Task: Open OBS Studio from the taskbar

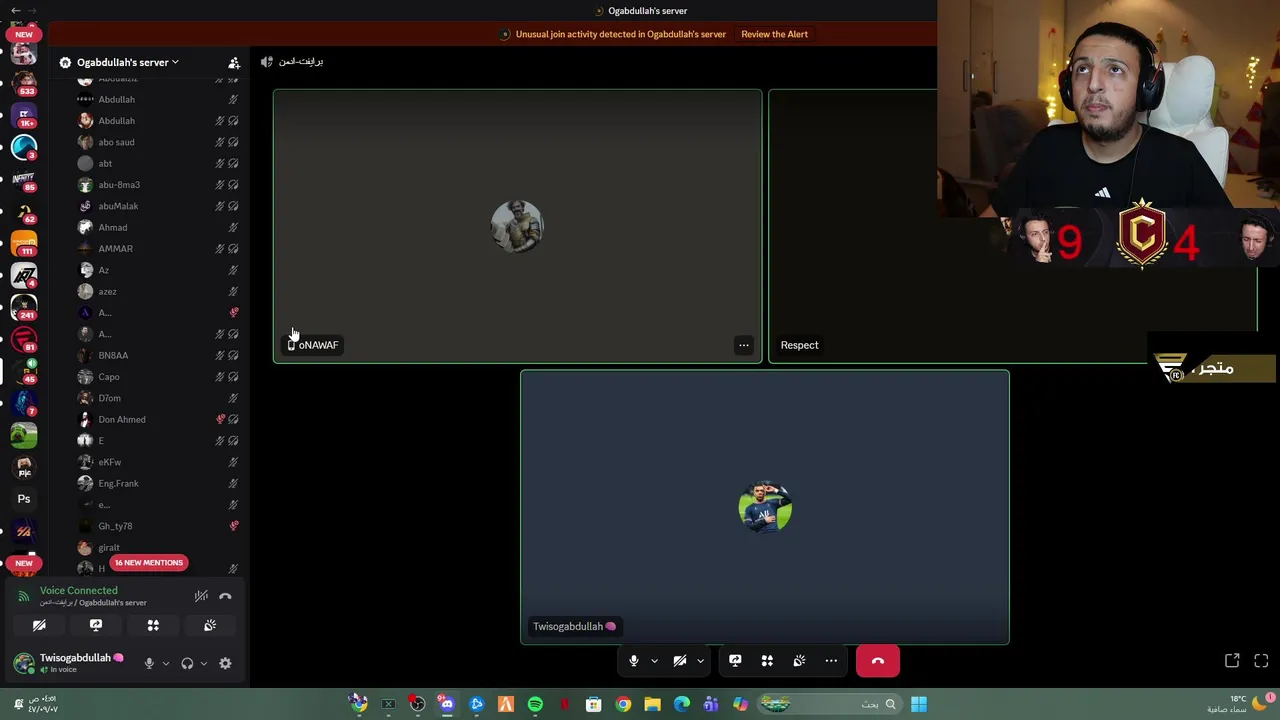Action: click(x=417, y=704)
